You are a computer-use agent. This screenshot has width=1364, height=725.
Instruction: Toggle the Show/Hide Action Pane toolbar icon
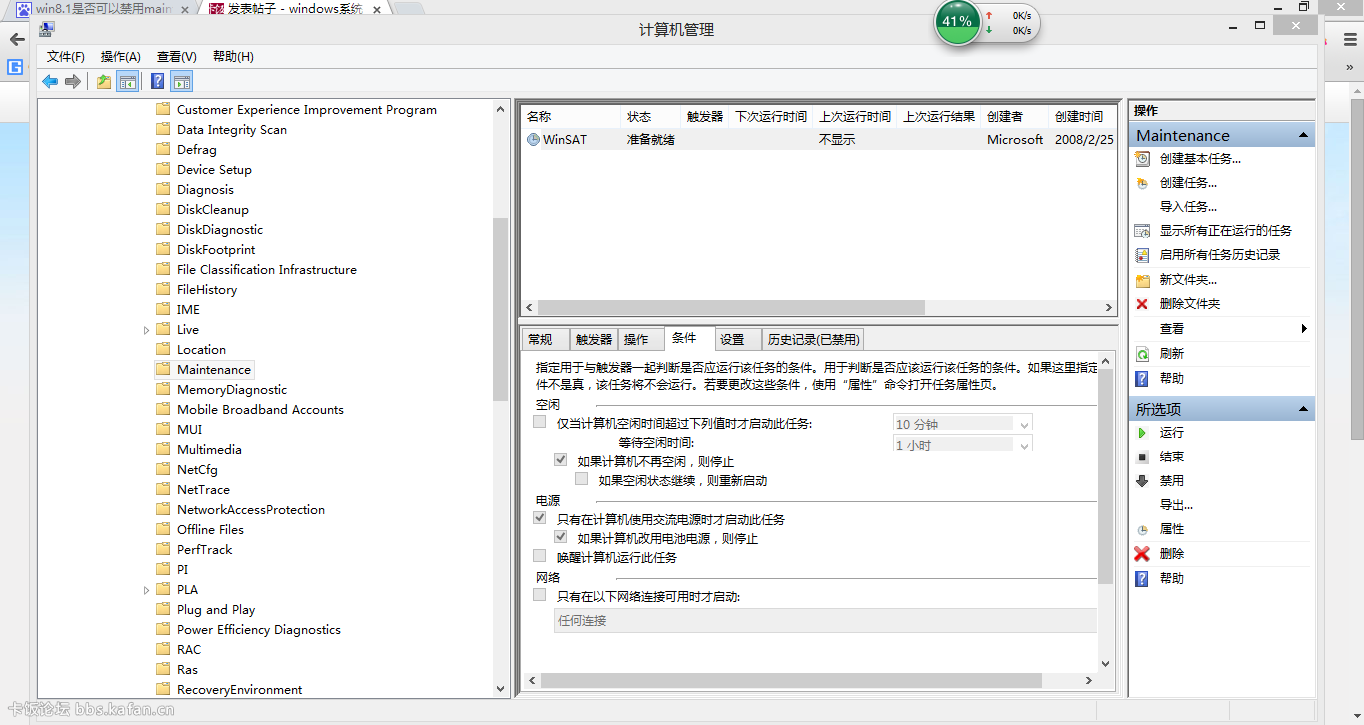point(181,82)
